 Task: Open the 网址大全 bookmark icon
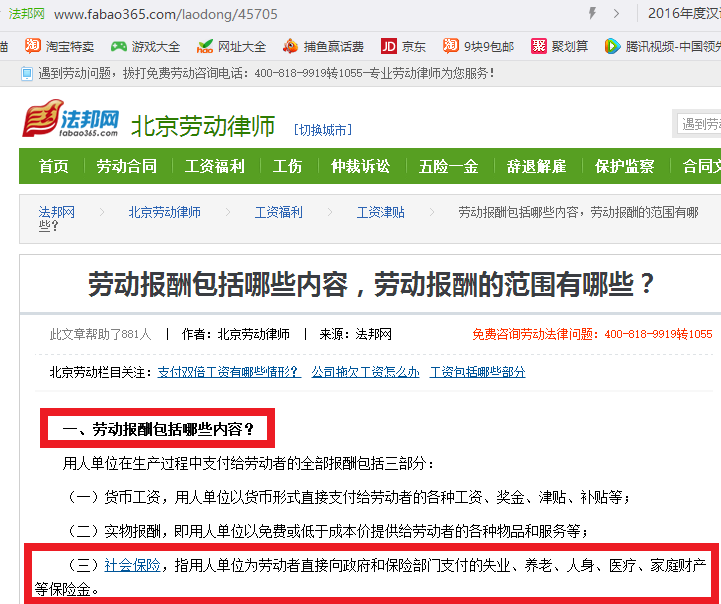[x=205, y=46]
